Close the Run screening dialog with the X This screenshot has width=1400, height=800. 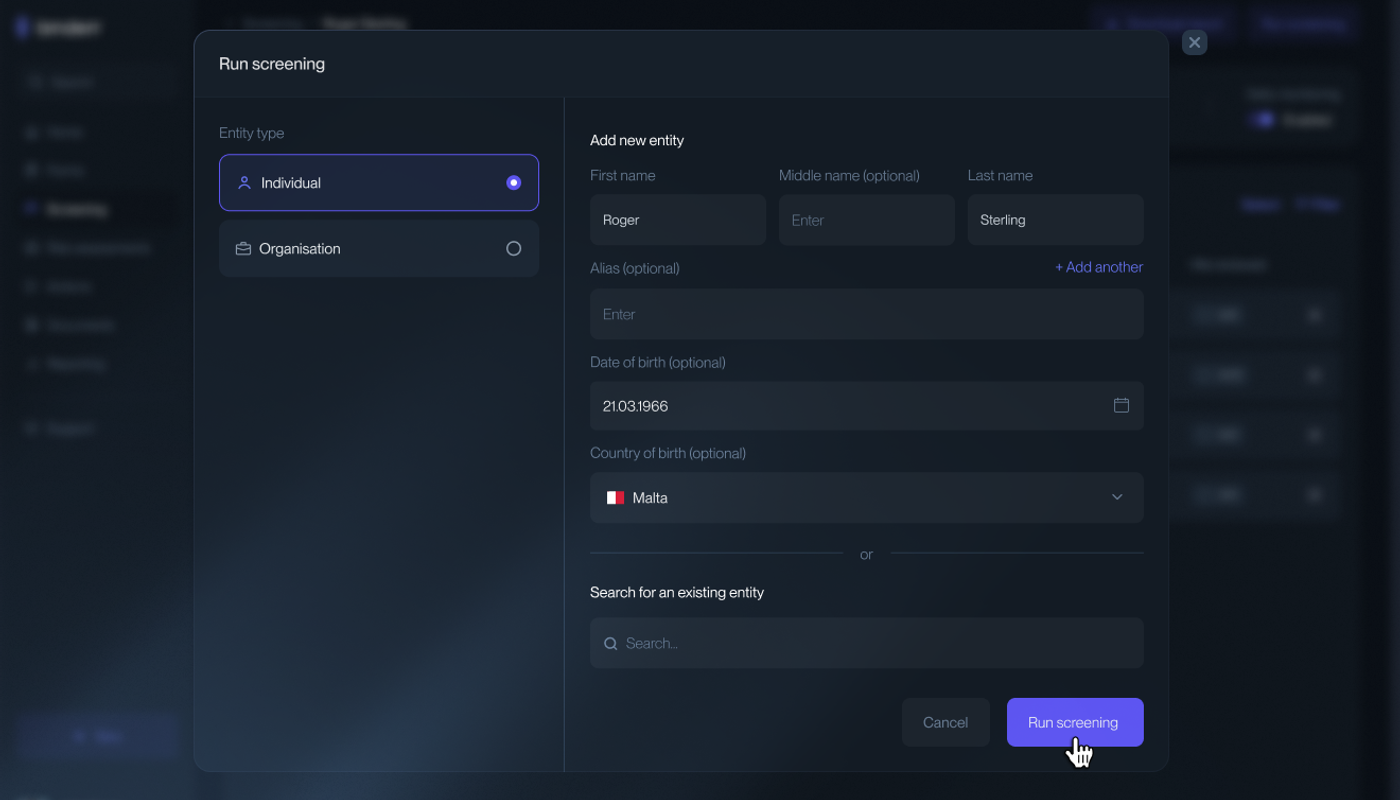(x=1194, y=42)
